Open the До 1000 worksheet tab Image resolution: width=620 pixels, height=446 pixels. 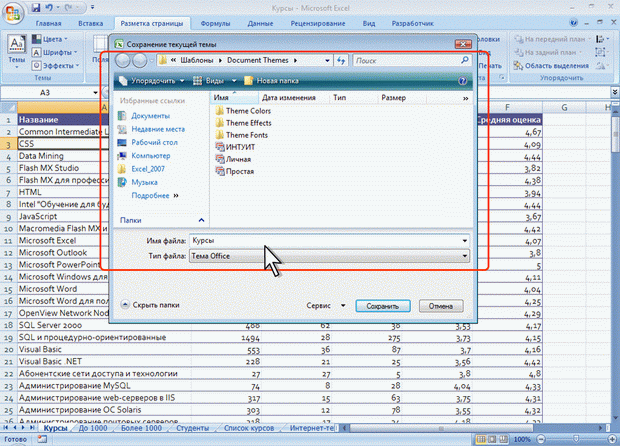pyautogui.click(x=93, y=428)
